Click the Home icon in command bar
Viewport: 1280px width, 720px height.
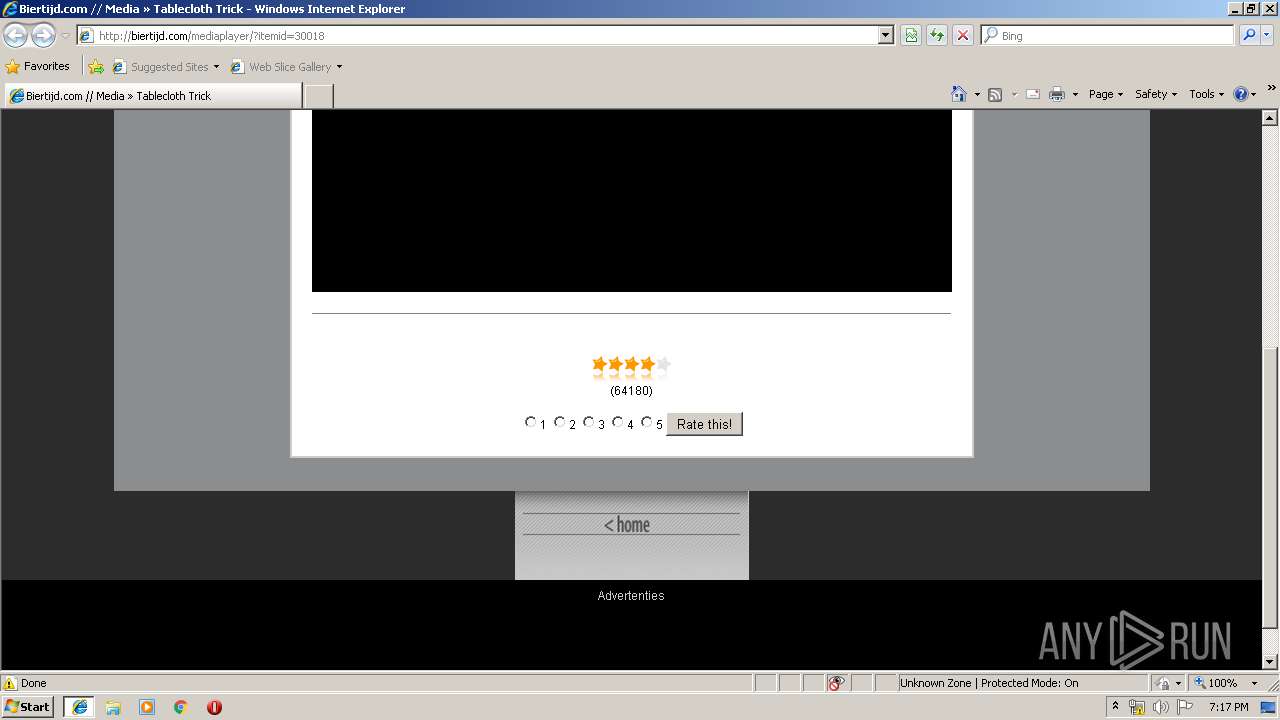click(959, 94)
